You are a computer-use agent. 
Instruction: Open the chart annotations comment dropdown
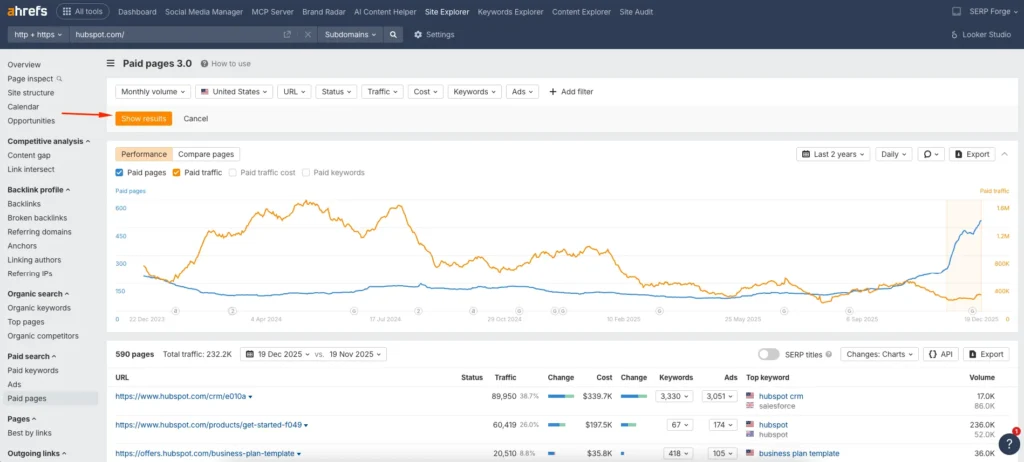coord(931,154)
